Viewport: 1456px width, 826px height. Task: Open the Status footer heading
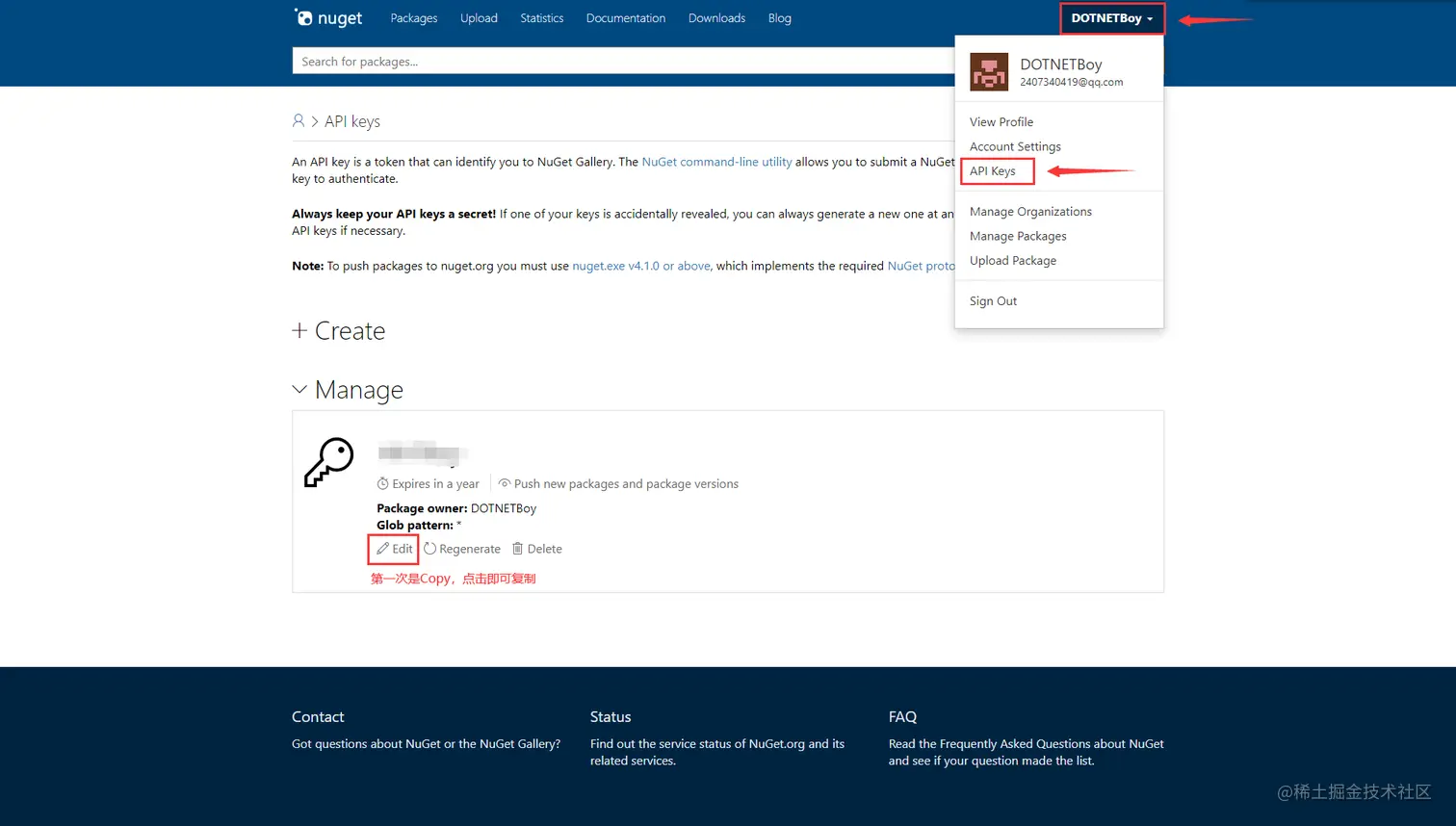[611, 717]
